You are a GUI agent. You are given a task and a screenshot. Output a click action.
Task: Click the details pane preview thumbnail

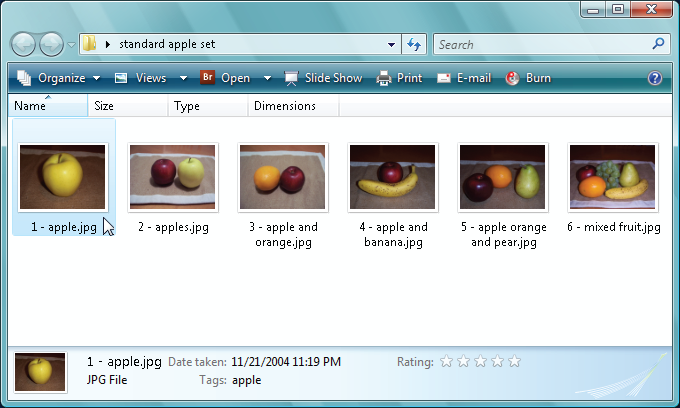click(x=40, y=372)
